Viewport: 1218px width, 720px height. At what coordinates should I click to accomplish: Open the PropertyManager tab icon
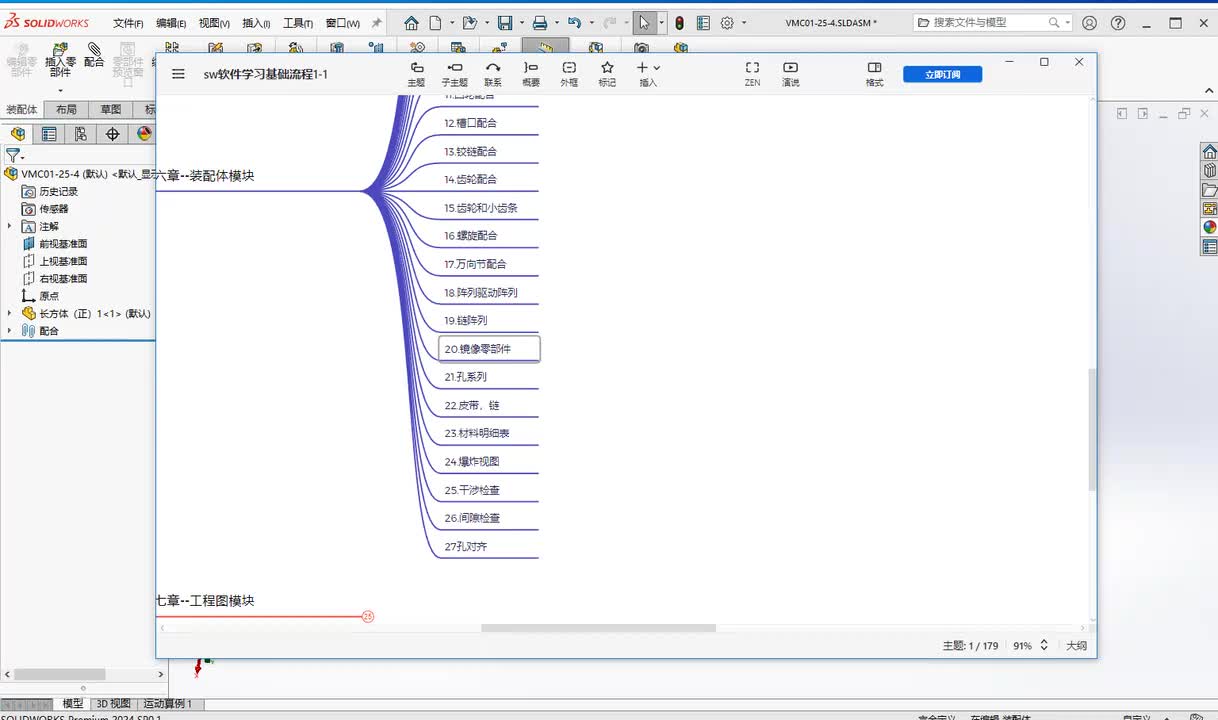pos(49,134)
